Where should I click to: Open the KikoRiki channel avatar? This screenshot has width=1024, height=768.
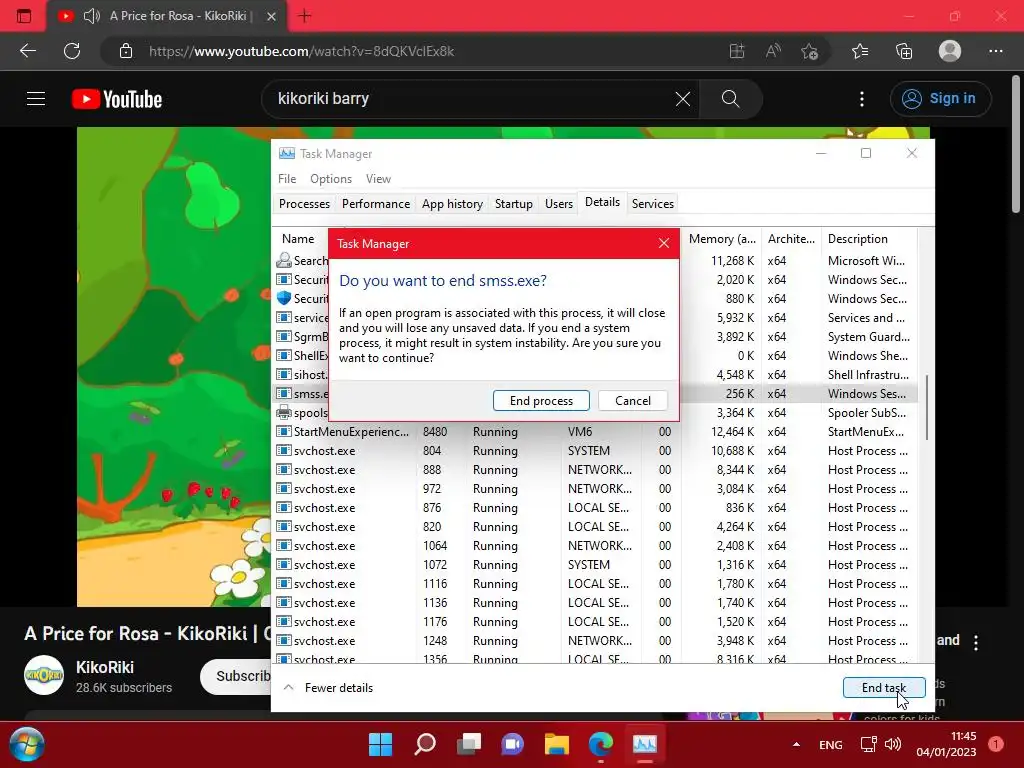pos(44,675)
